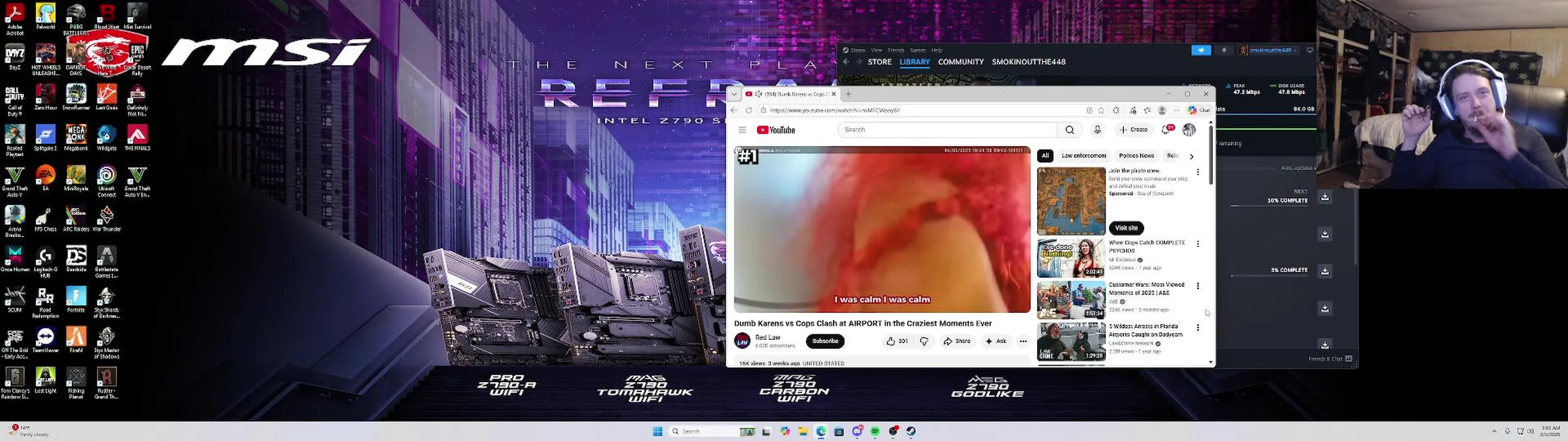
Task: Open the YouTube account avatar menu
Action: [1189, 130]
